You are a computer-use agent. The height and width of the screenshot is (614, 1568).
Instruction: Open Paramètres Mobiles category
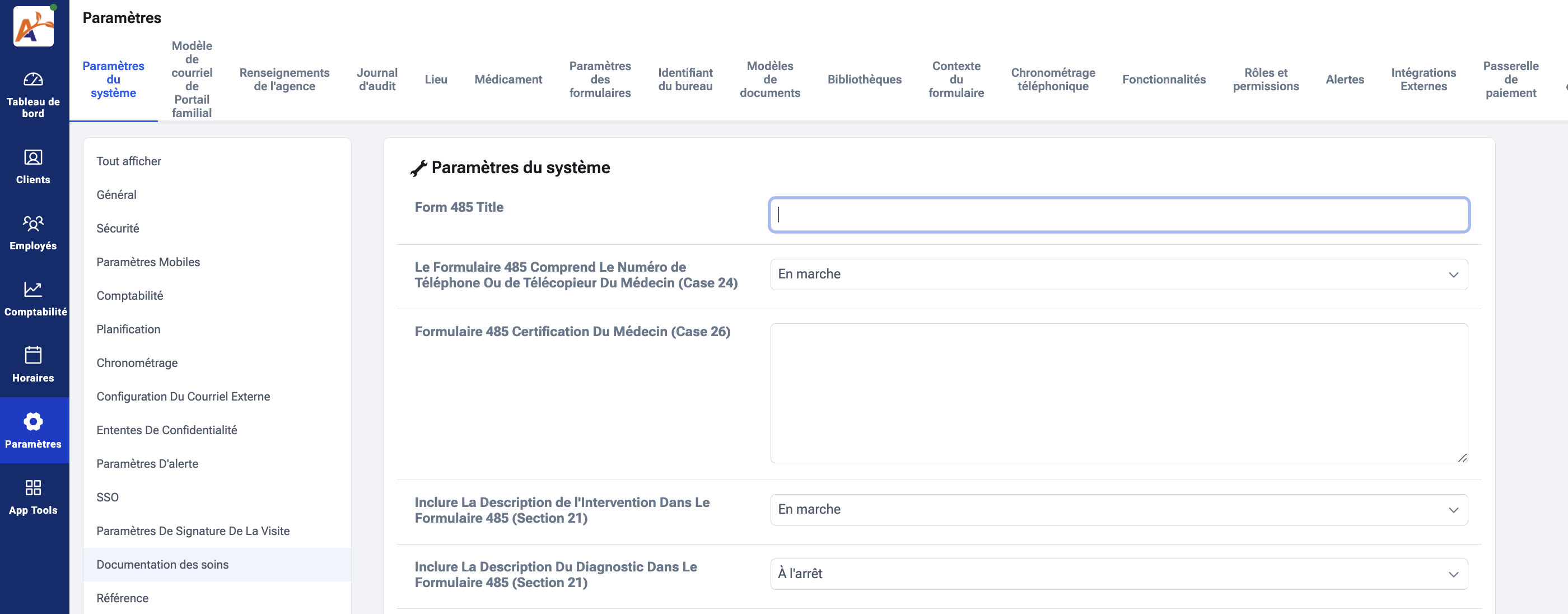point(148,262)
